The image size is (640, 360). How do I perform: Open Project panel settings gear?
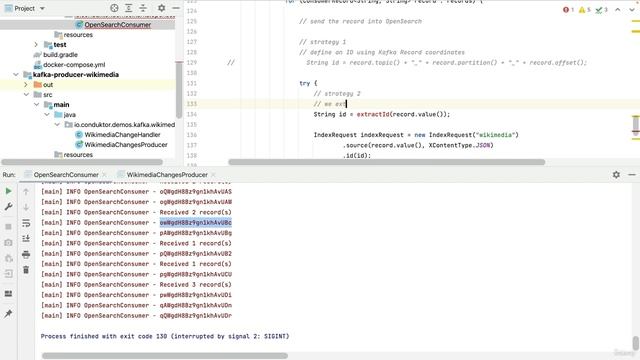click(162, 8)
